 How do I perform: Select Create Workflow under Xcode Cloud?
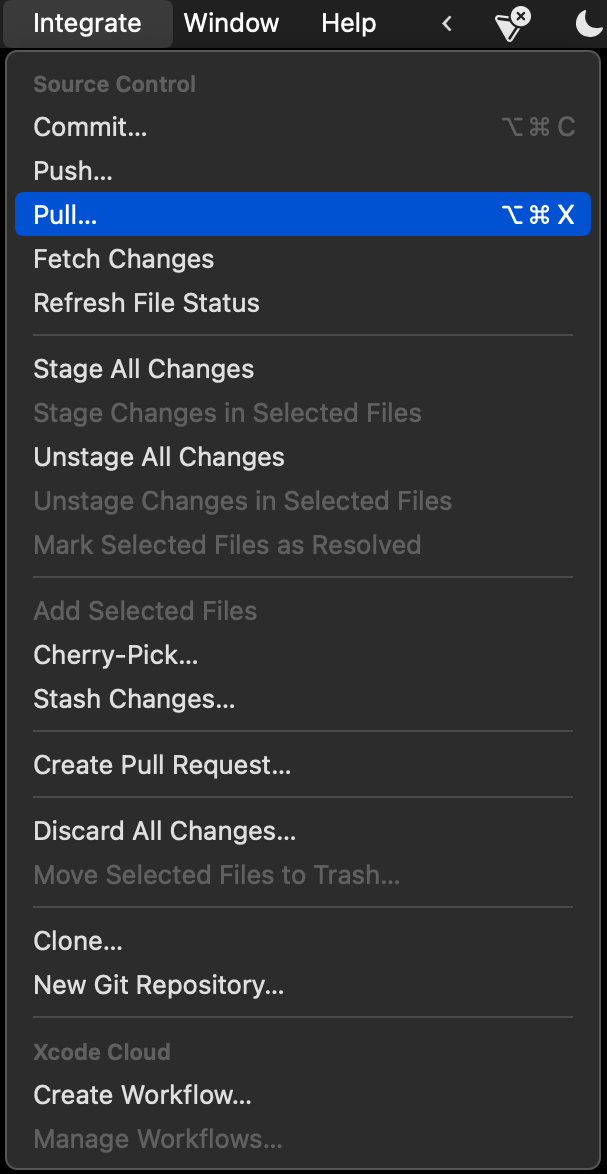(x=142, y=1095)
